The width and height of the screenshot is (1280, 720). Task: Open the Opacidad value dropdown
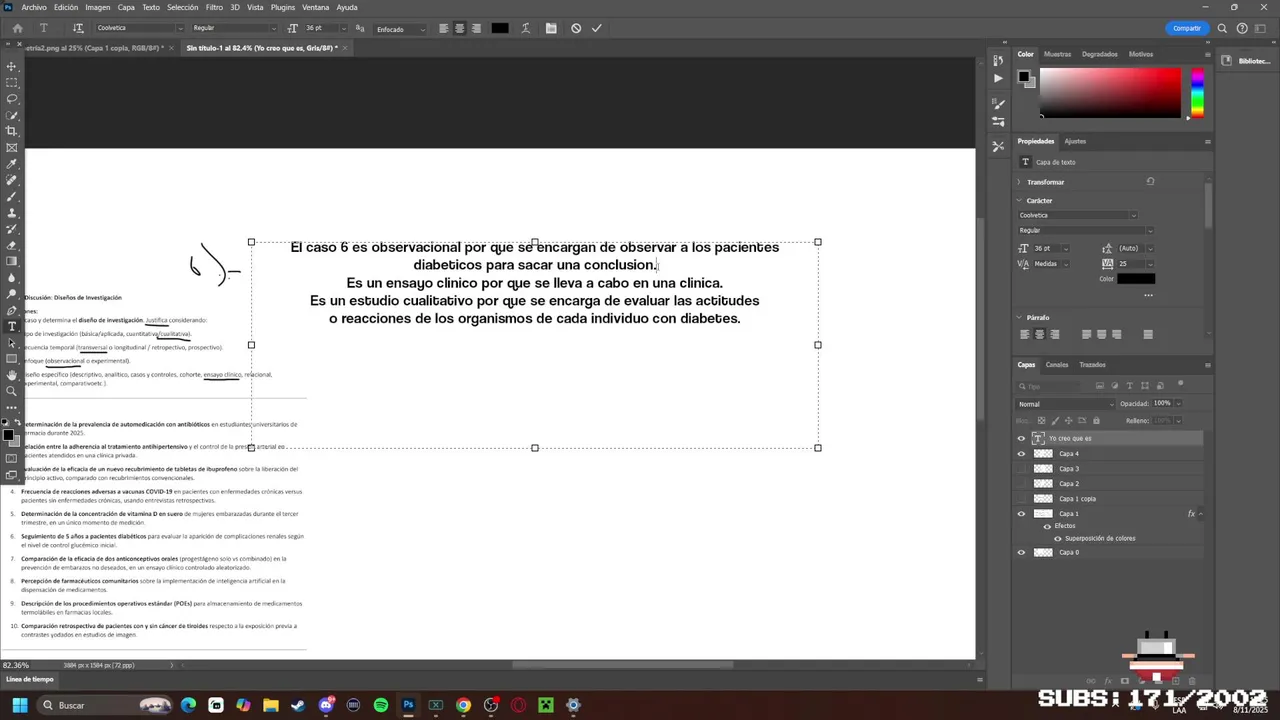pos(1178,403)
